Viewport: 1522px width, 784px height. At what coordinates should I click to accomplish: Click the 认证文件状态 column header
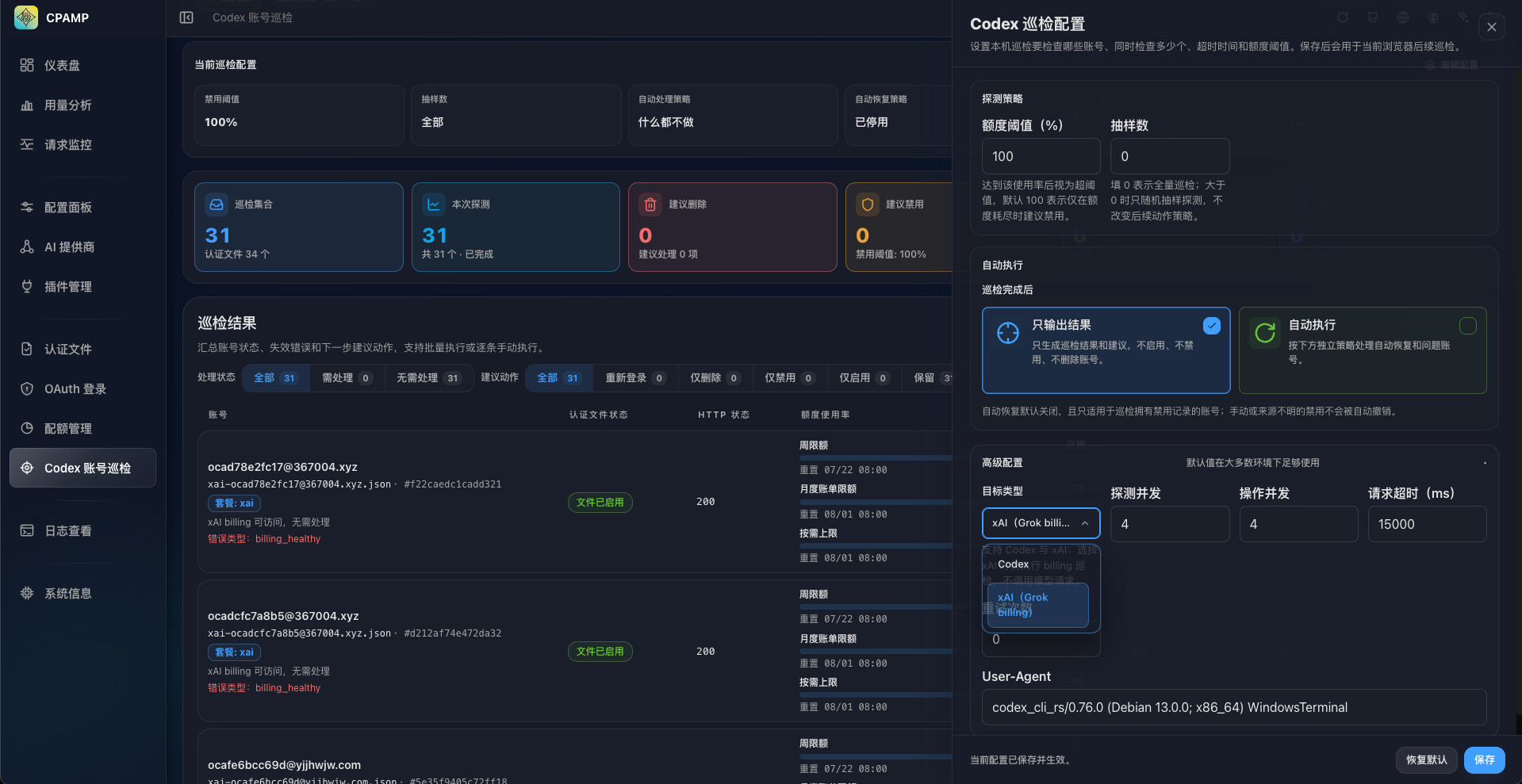(x=598, y=415)
